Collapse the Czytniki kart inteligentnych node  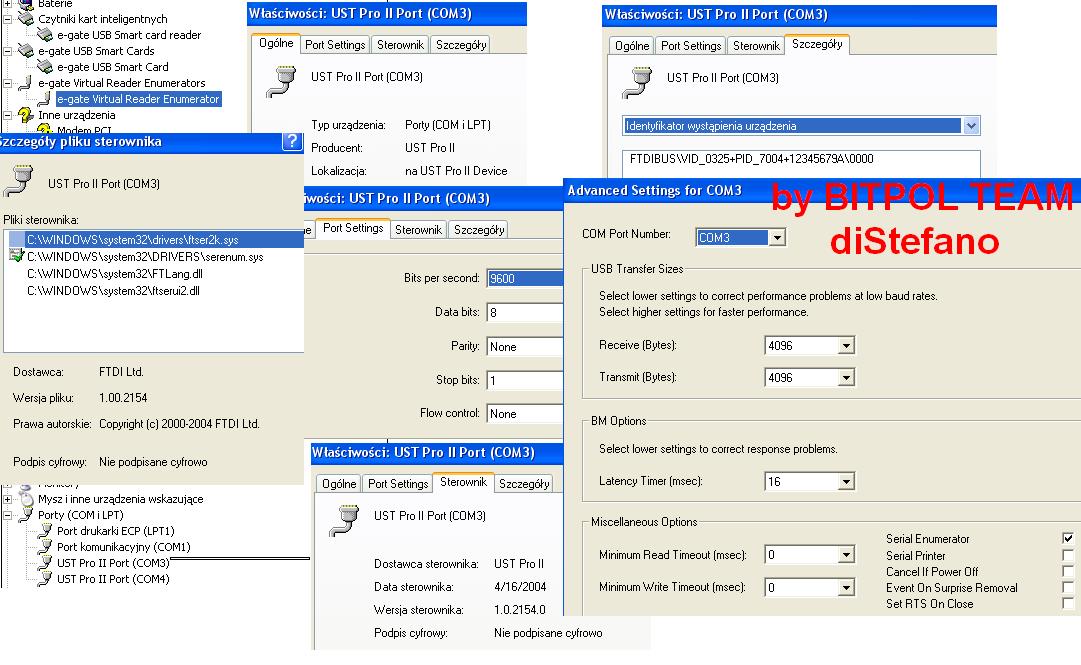pos(7,19)
